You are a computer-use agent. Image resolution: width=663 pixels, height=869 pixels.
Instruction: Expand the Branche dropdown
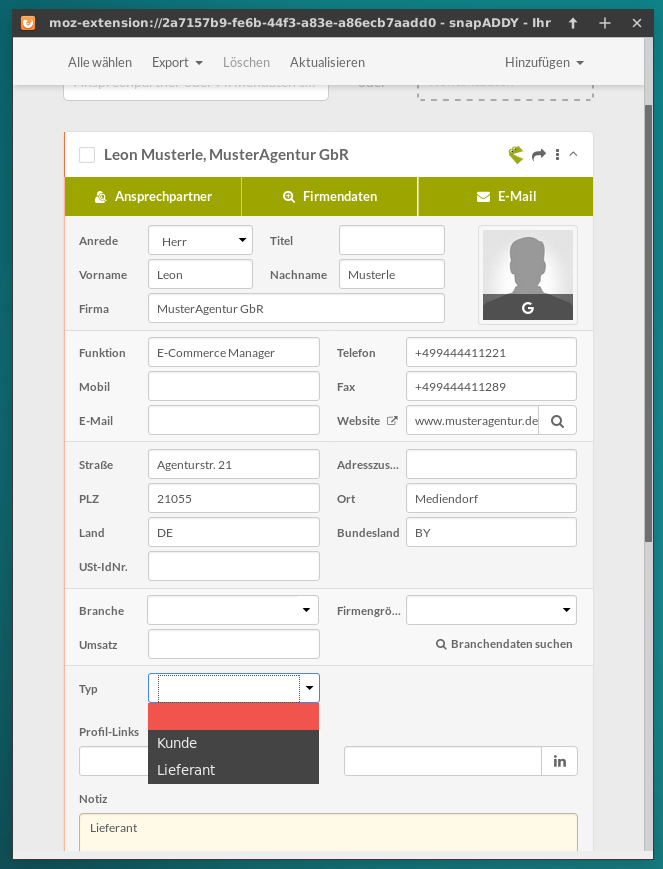[233, 610]
